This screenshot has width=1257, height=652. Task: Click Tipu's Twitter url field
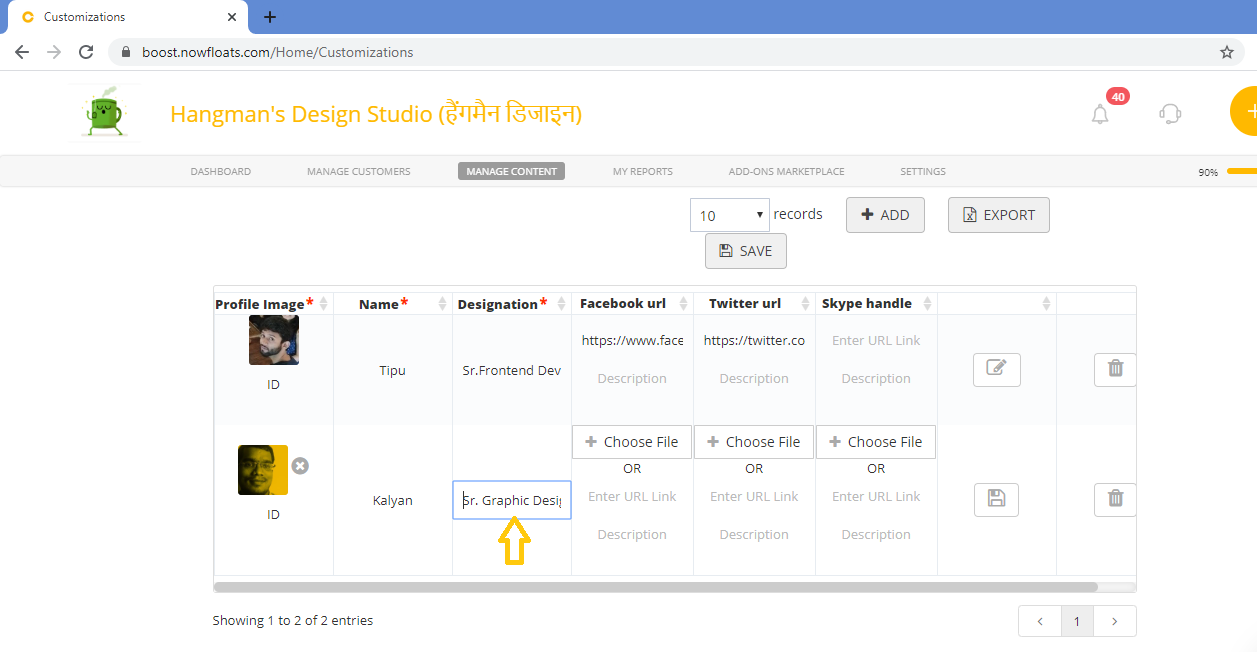(x=754, y=340)
